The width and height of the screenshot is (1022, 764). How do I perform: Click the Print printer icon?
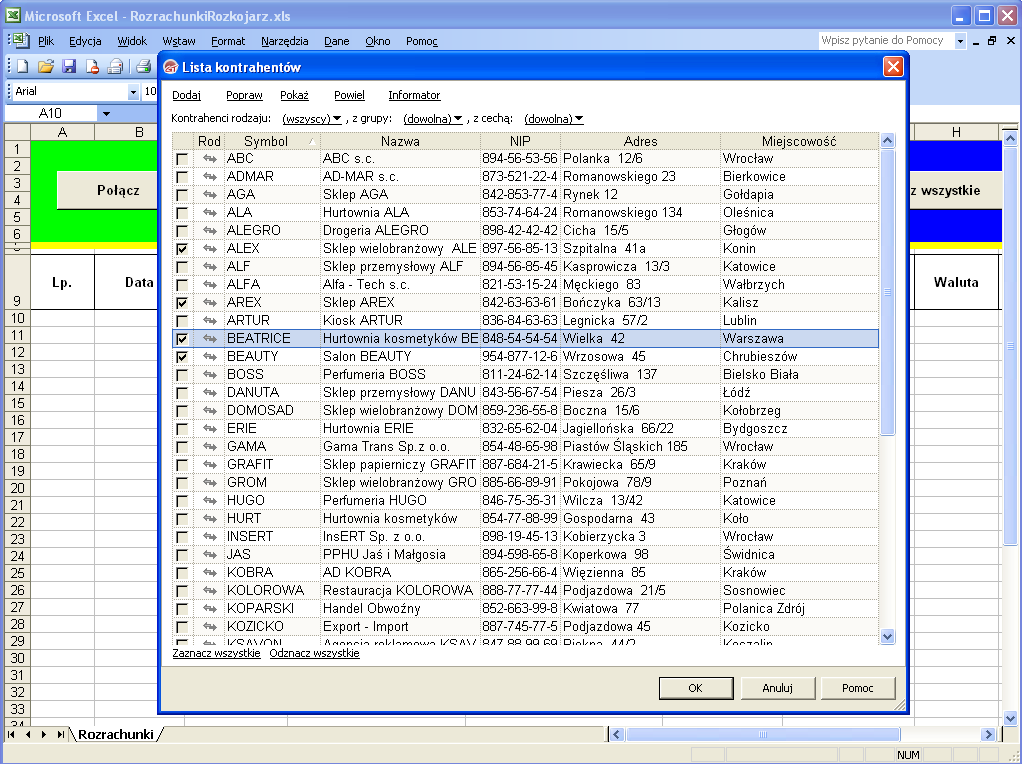(143, 67)
